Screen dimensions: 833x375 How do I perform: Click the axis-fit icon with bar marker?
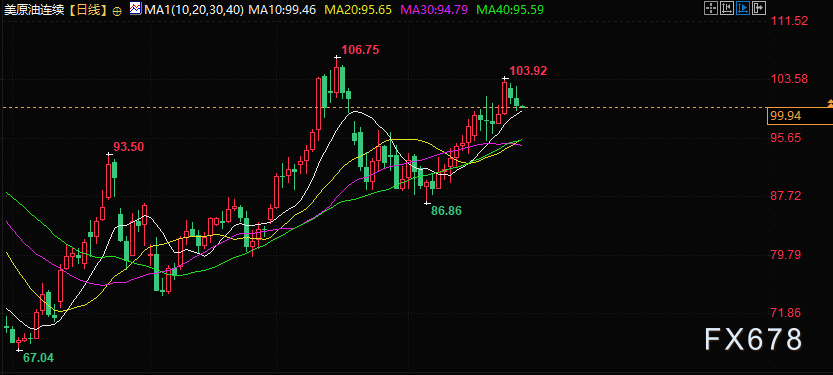pos(726,8)
